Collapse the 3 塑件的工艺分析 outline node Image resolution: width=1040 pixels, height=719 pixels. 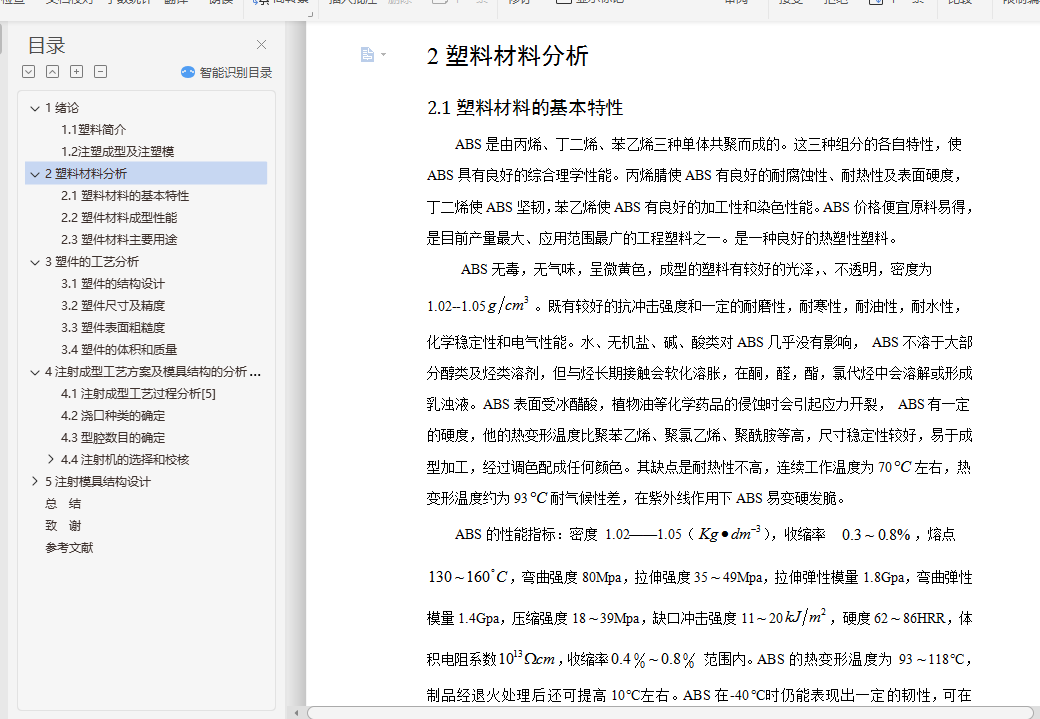[x=34, y=262]
